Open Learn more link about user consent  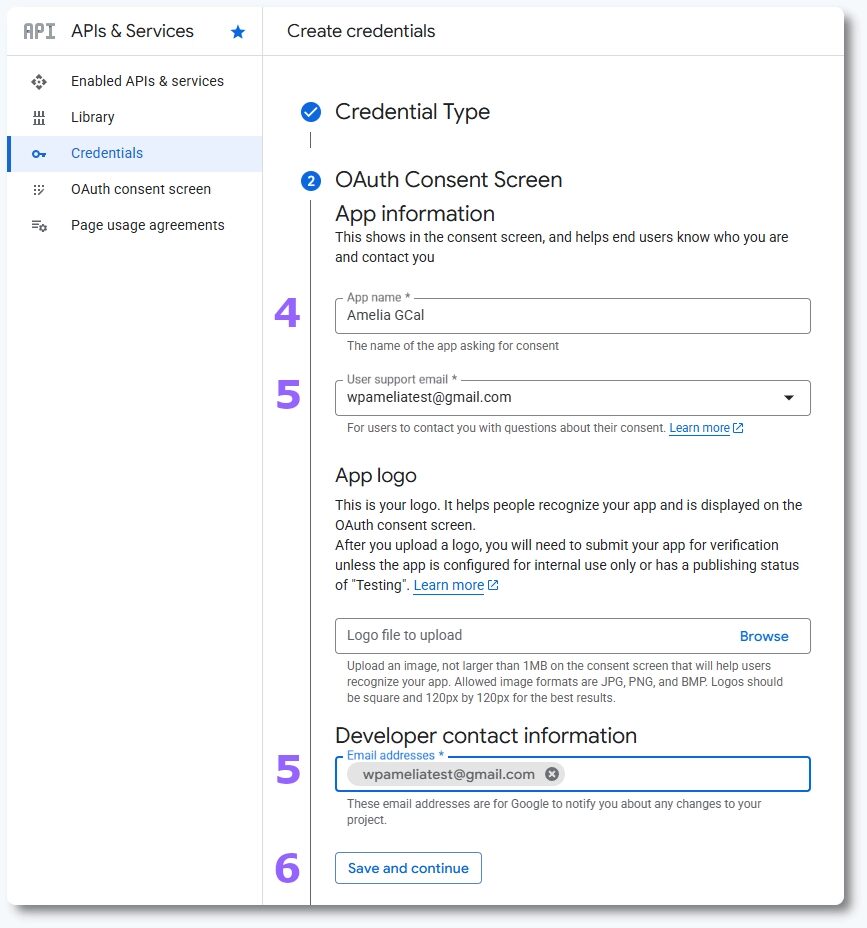click(699, 428)
